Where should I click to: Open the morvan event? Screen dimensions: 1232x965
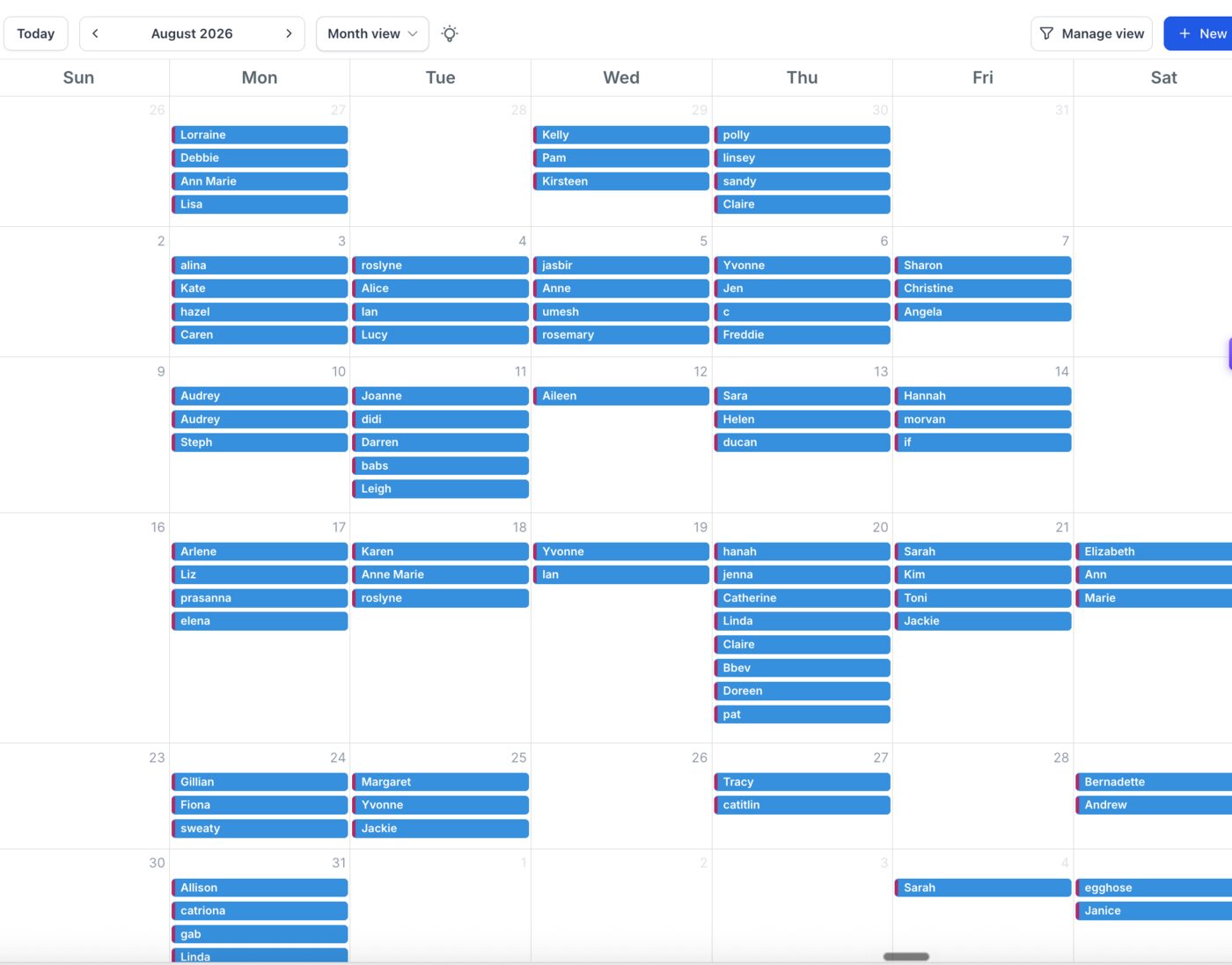983,419
